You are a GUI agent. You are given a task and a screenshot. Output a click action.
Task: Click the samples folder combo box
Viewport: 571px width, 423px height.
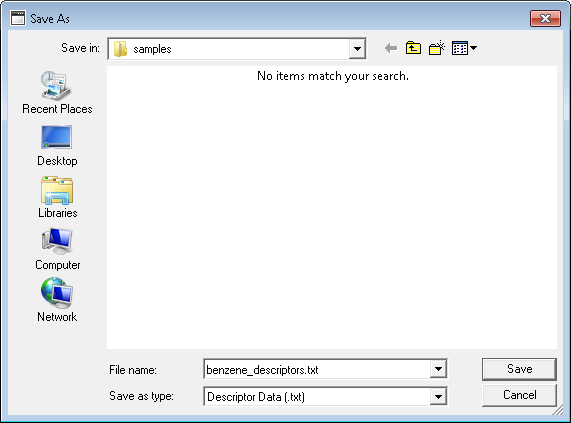point(237,48)
